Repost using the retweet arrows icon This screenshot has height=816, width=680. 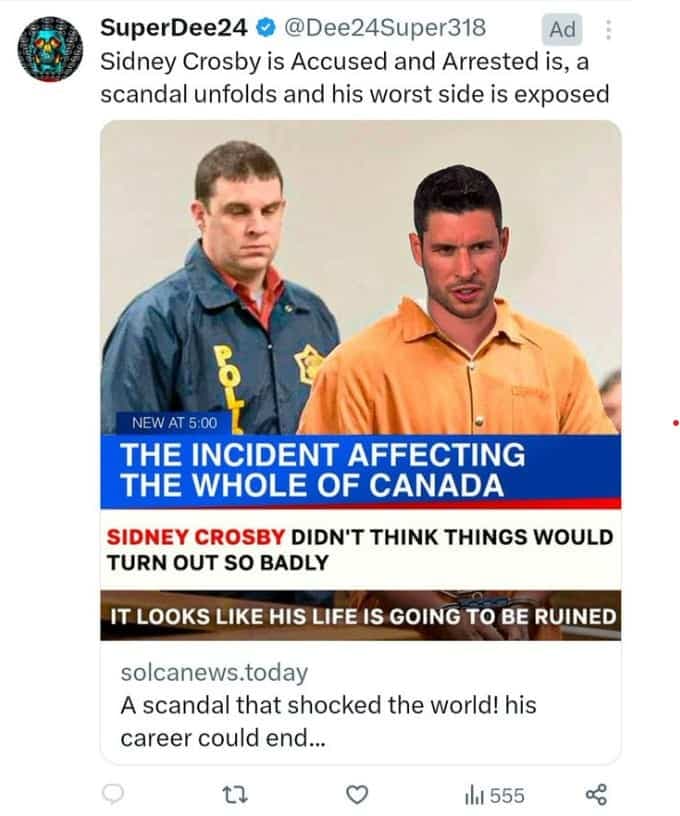tap(235, 795)
